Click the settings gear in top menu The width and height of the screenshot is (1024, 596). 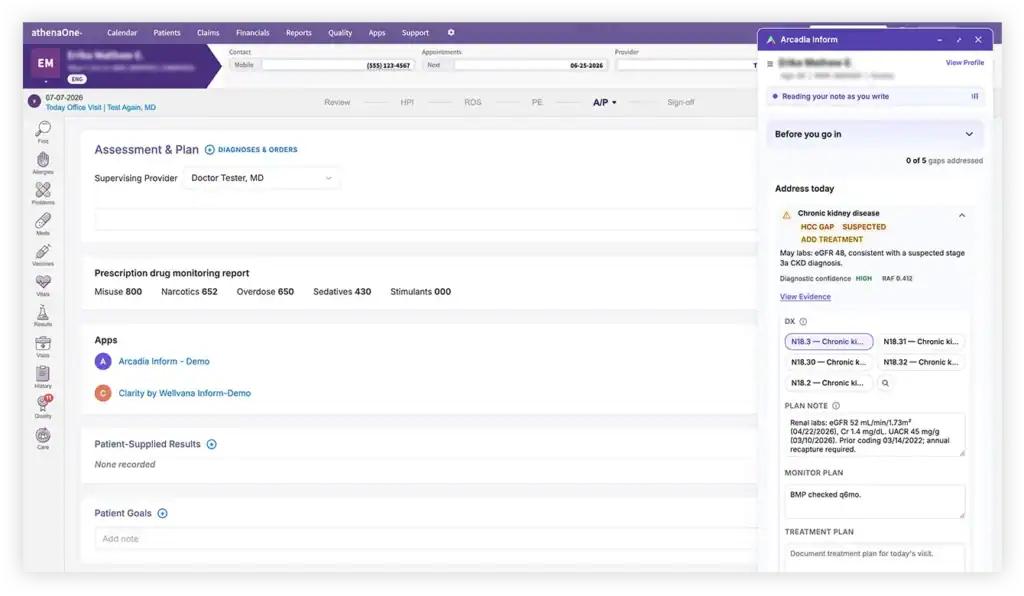tap(451, 33)
